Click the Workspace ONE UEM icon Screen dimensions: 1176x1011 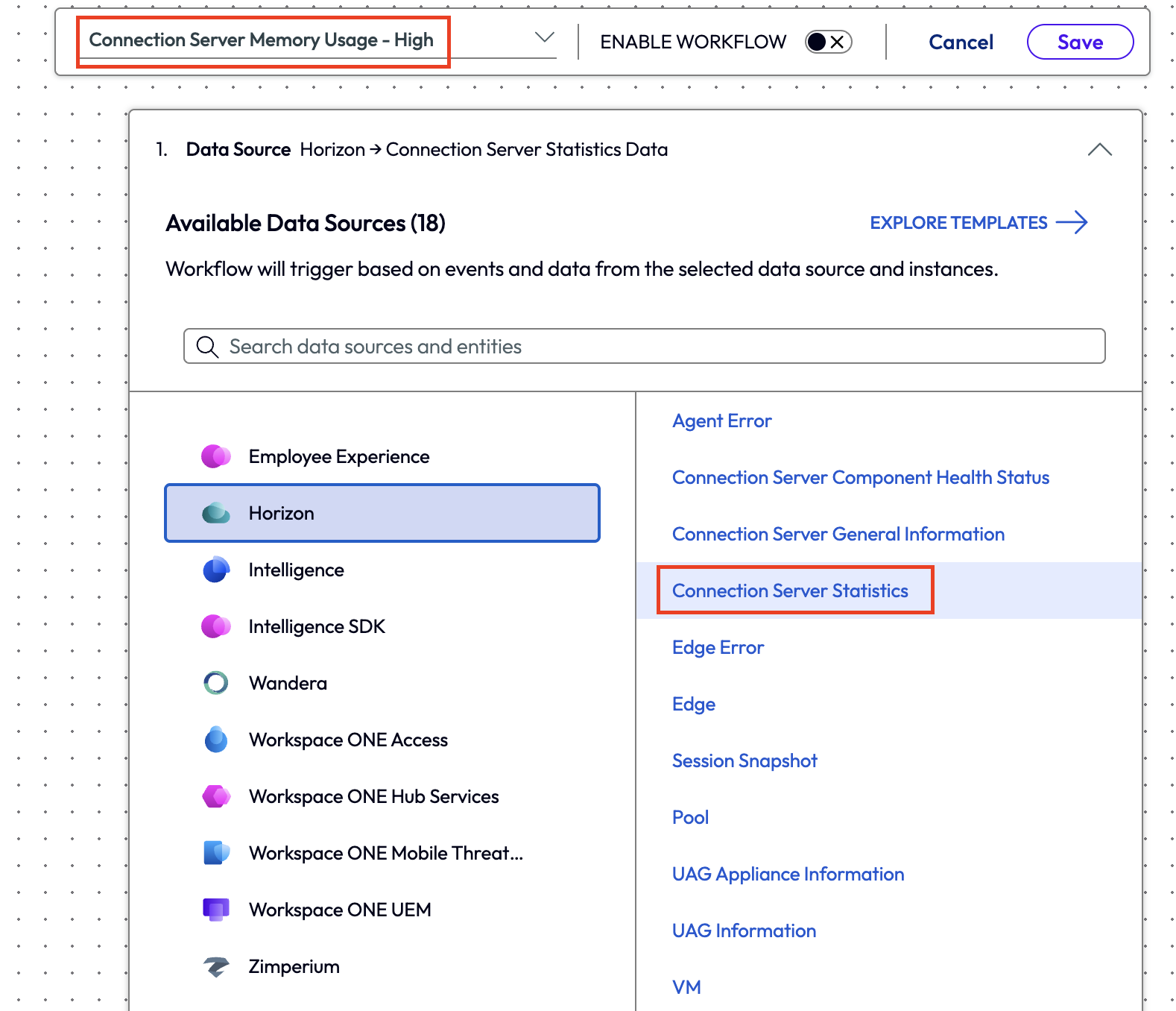point(216,910)
